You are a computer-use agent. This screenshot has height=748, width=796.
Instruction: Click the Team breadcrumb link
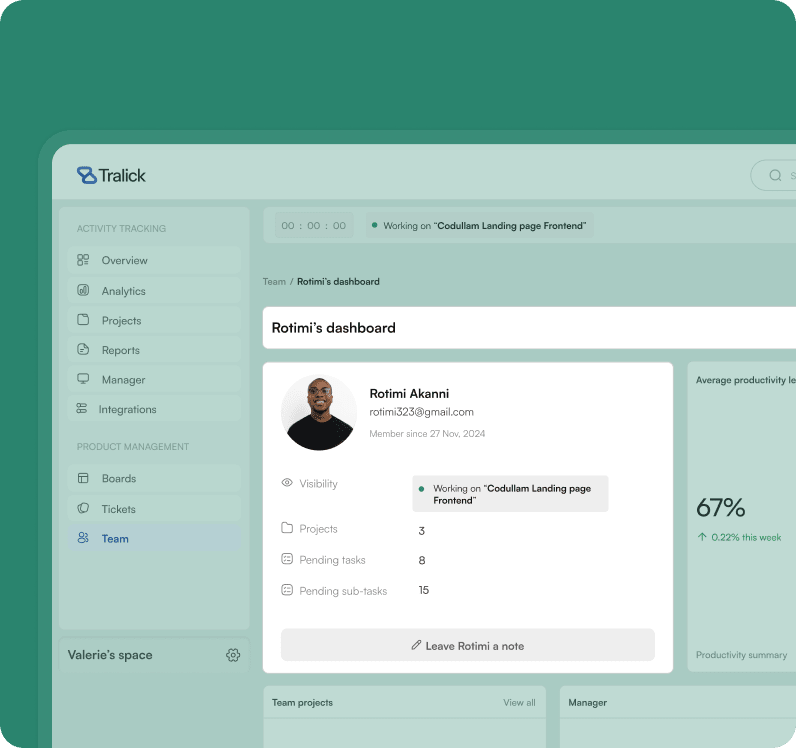(x=274, y=282)
